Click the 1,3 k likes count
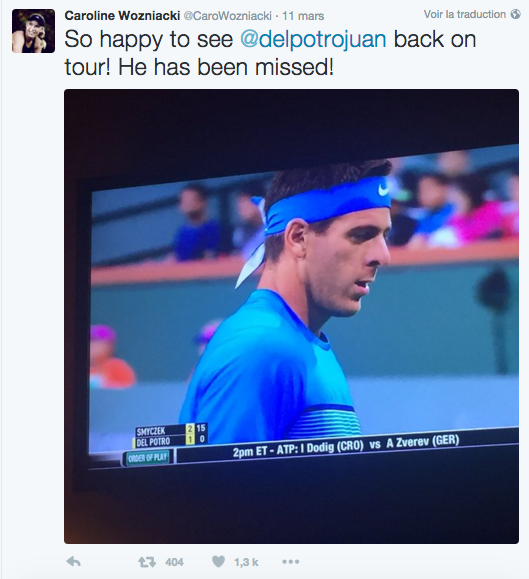Image resolution: width=529 pixels, height=579 pixels. pos(246,562)
